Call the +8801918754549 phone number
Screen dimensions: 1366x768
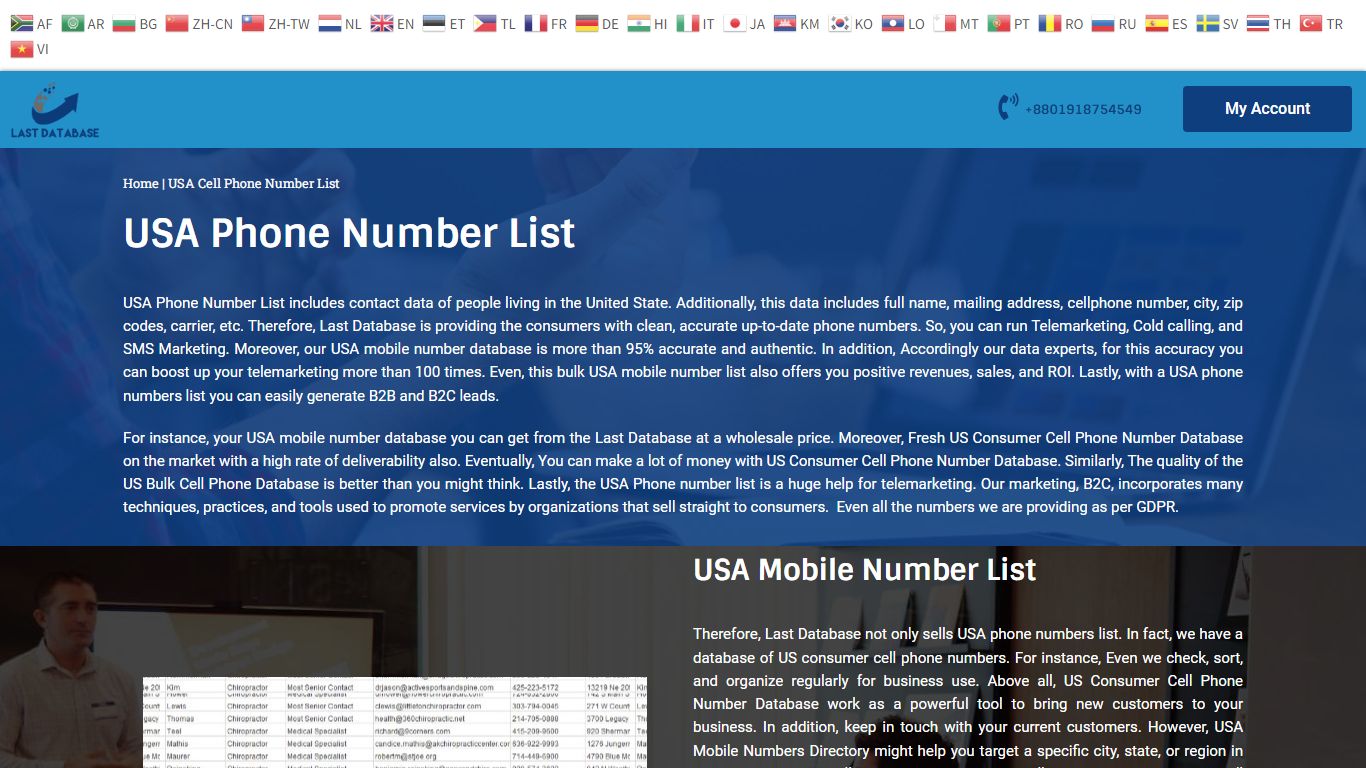(x=1083, y=109)
